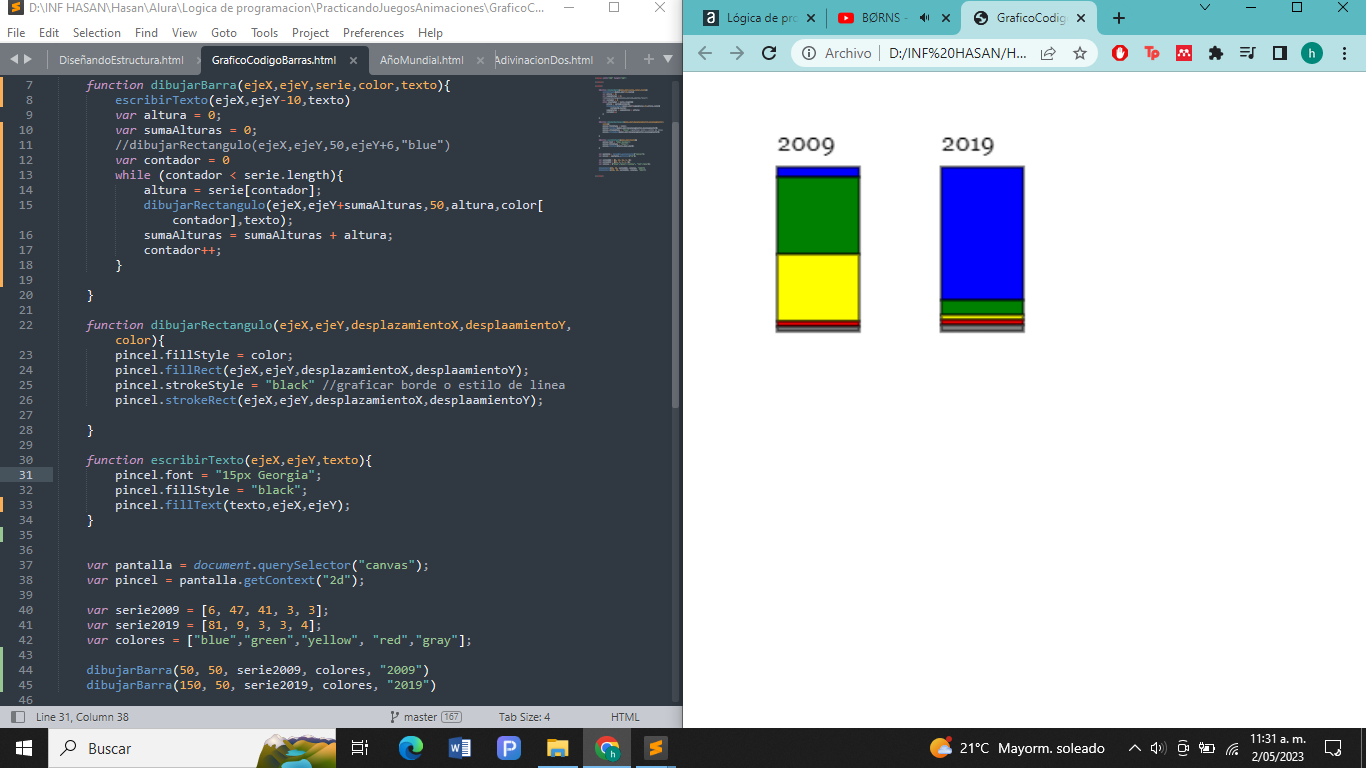Bookmark this page with the star icon
The image size is (1366, 768).
coord(1080,53)
